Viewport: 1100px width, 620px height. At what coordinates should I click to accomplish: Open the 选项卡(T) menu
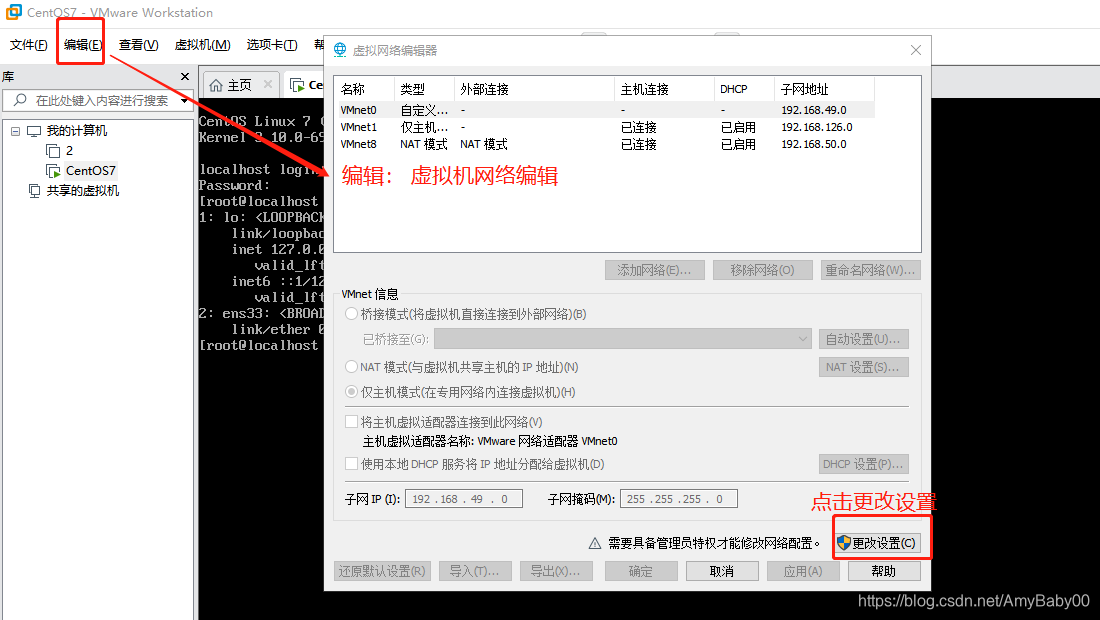coord(271,45)
